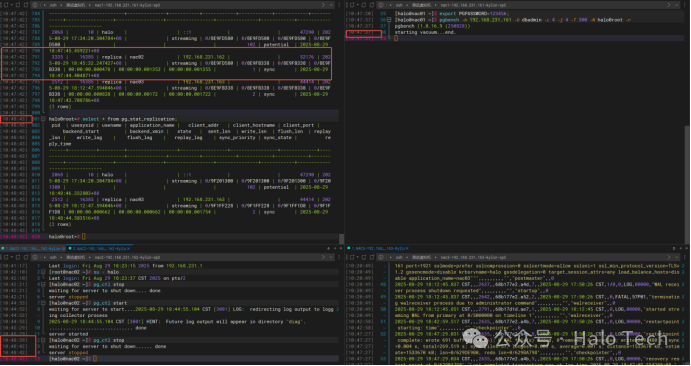The image size is (691, 366).
Task: Open arrow beside new-session icon, pgbench pane
Action: [357, 5]
